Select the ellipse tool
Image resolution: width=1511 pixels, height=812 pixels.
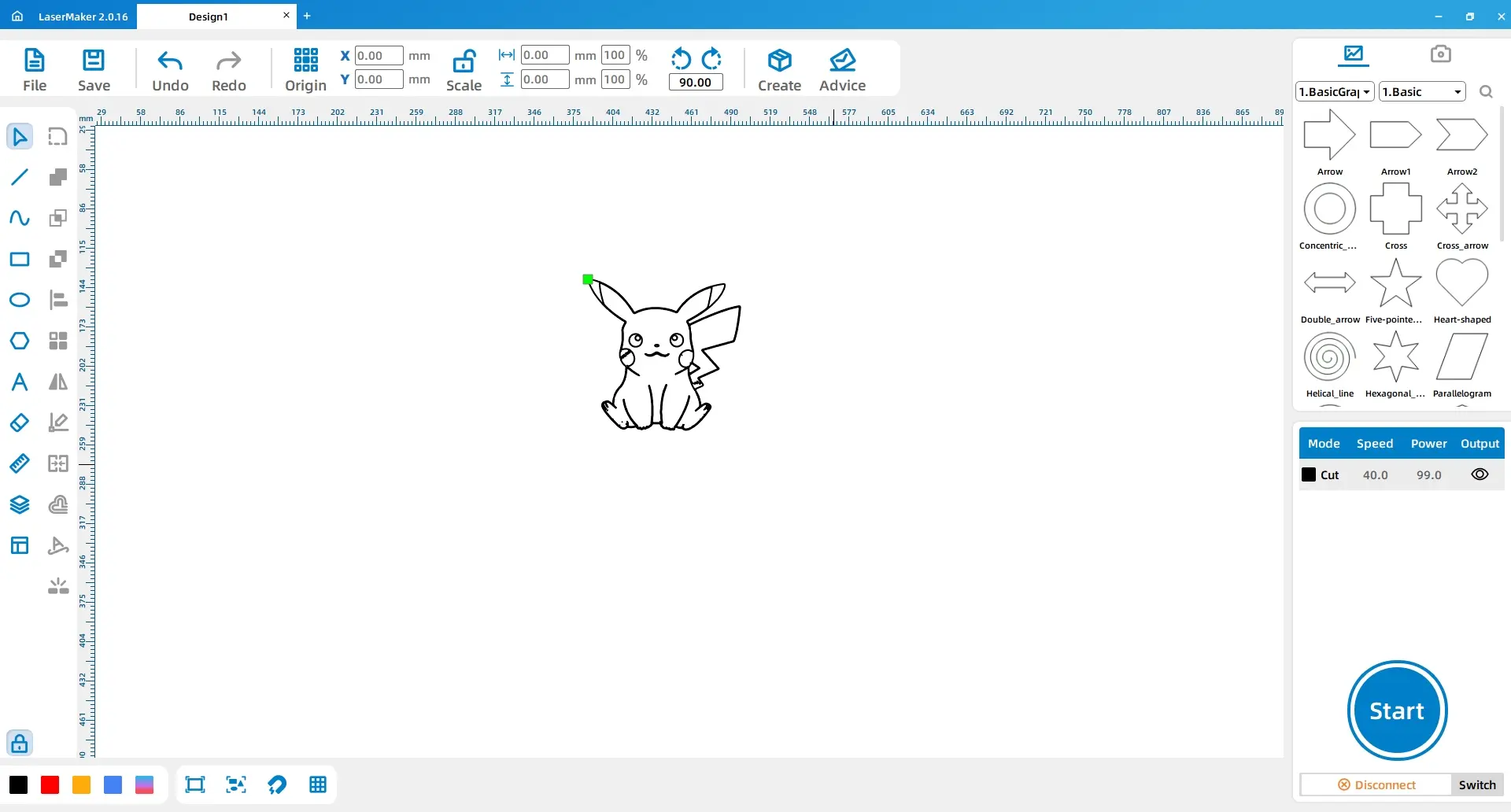point(20,300)
